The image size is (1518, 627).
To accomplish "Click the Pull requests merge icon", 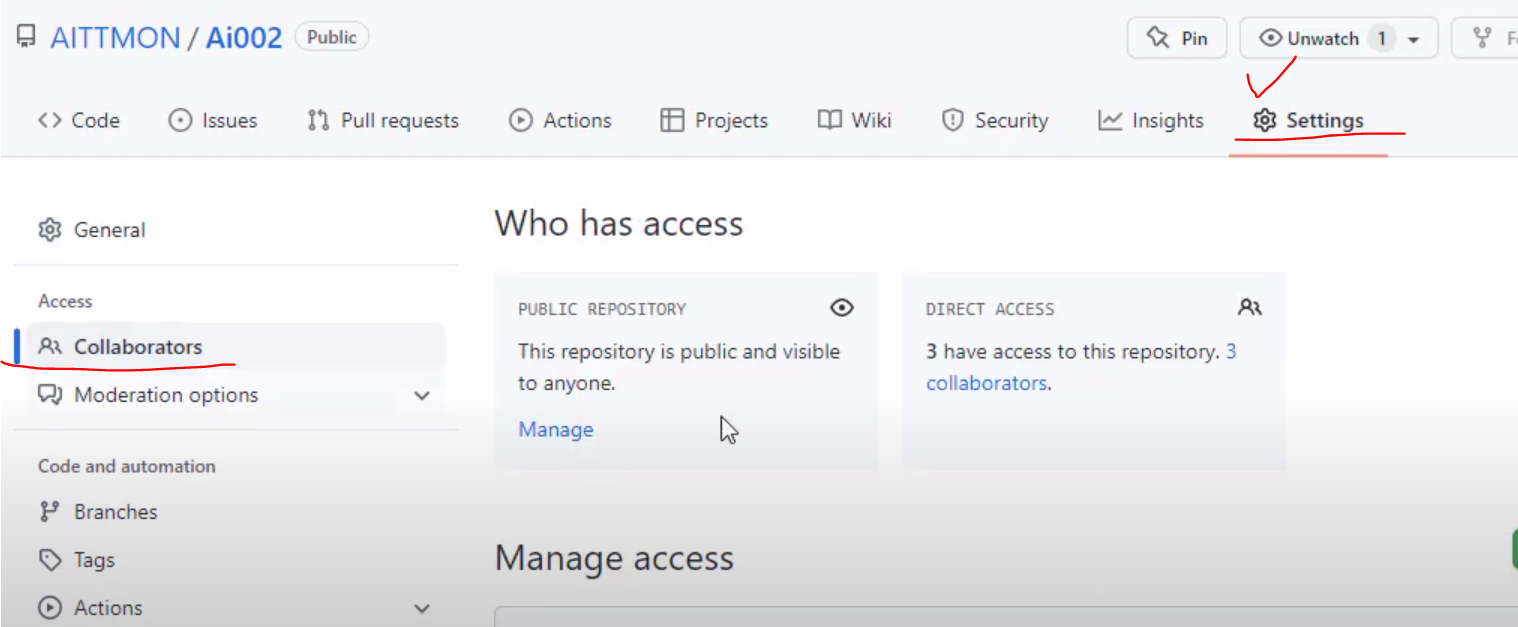I will (x=319, y=120).
